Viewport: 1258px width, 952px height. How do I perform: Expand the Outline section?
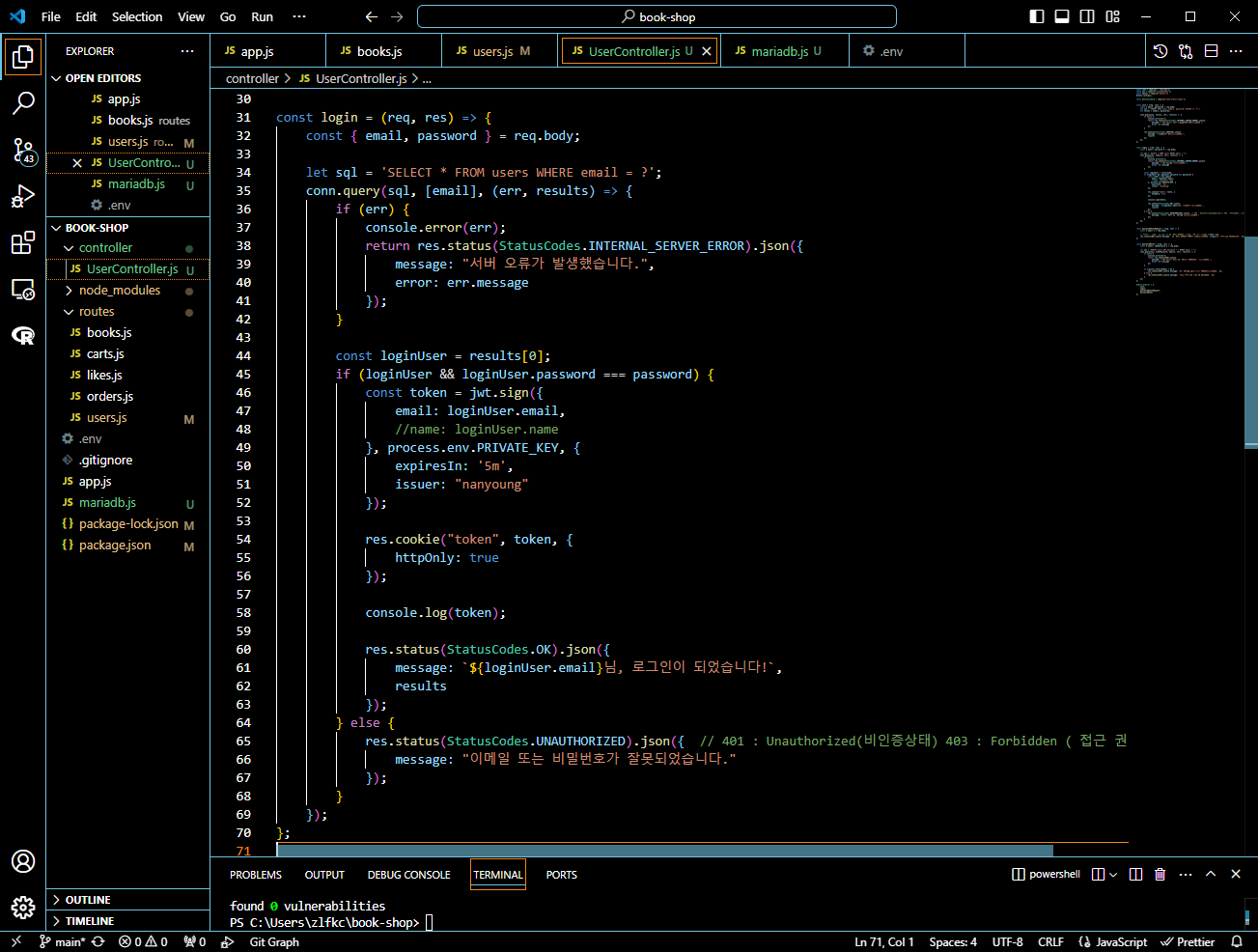pos(127,900)
